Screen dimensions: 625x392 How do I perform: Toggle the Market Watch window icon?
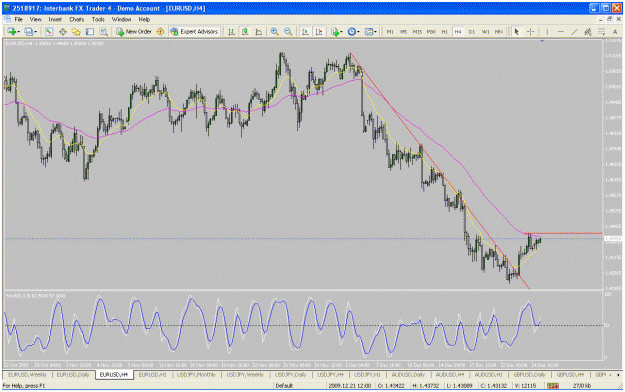[49, 32]
